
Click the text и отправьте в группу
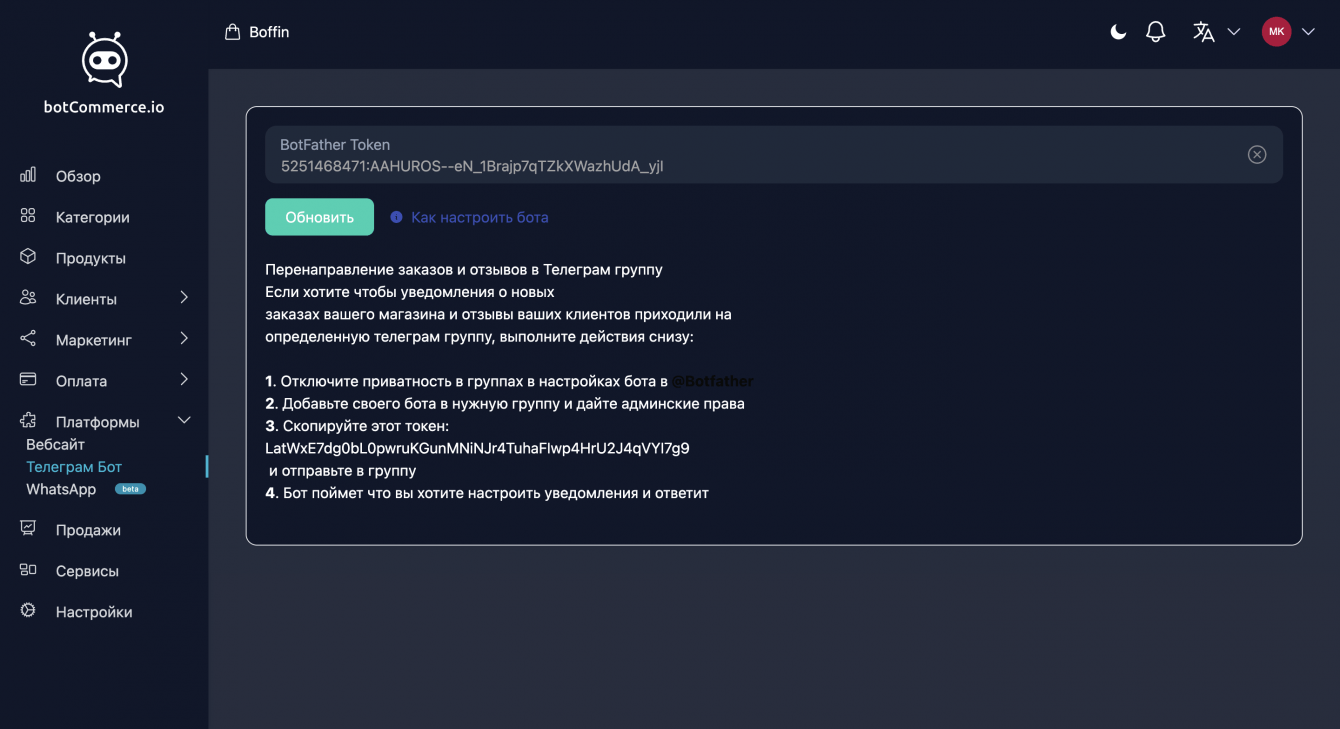click(343, 471)
